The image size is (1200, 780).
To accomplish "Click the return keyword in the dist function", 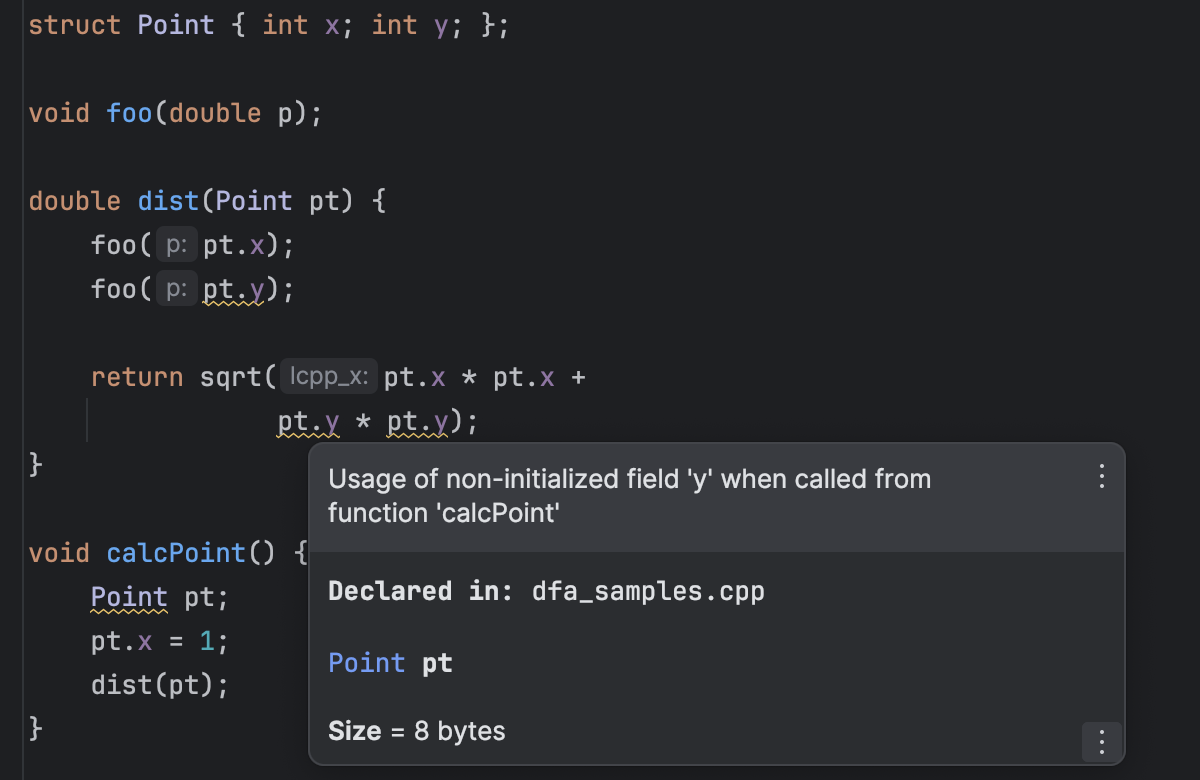I will 137,377.
